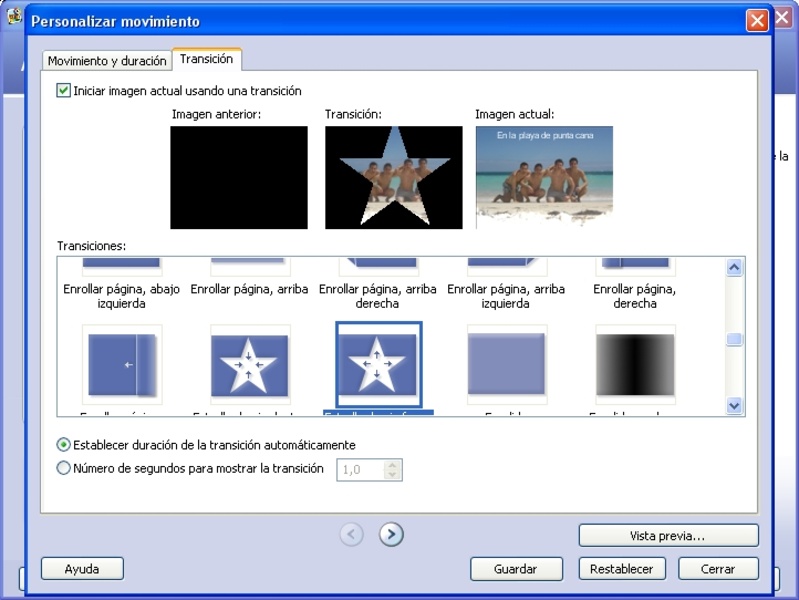Switch to 'Movimiento y duración' tab
Screen dimensions: 799x600
(107, 61)
